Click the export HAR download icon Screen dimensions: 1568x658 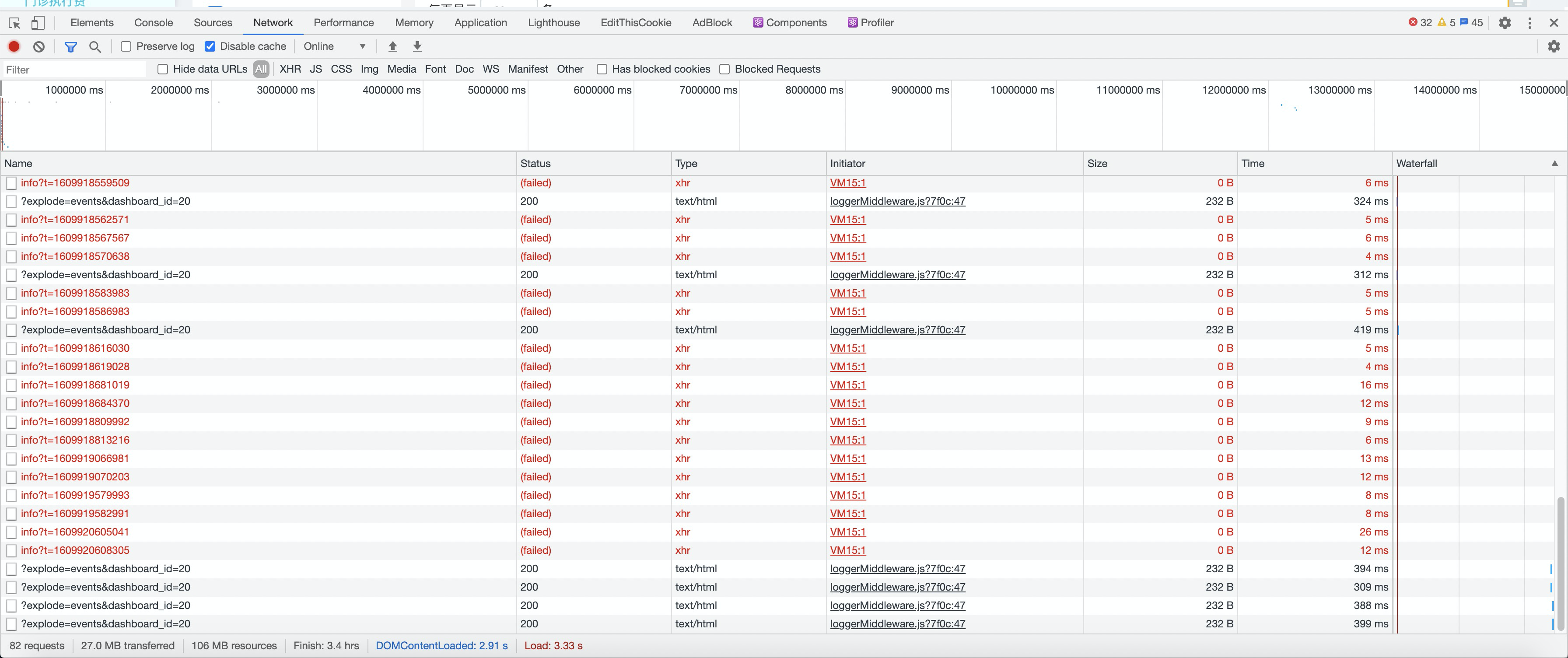click(x=417, y=46)
